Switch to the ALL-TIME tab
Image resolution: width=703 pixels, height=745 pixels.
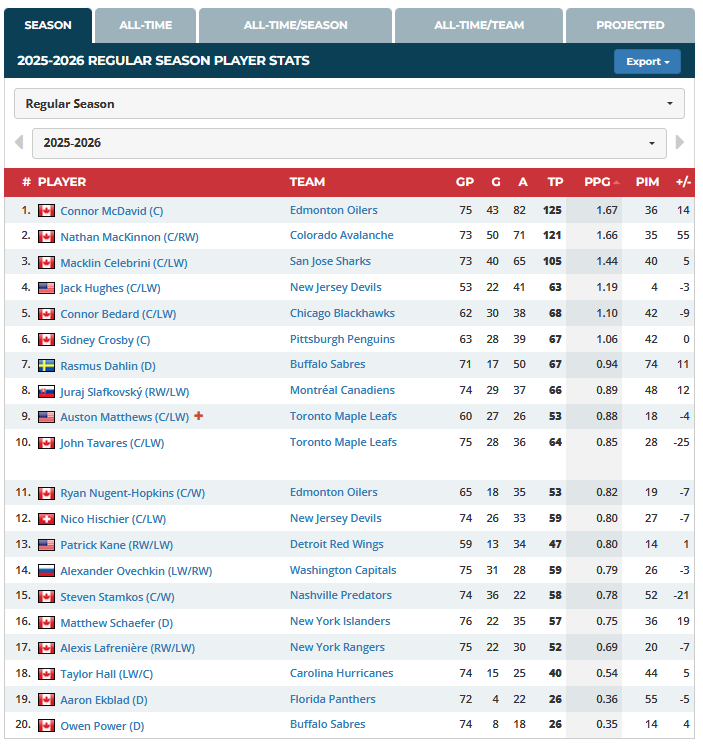tap(145, 25)
